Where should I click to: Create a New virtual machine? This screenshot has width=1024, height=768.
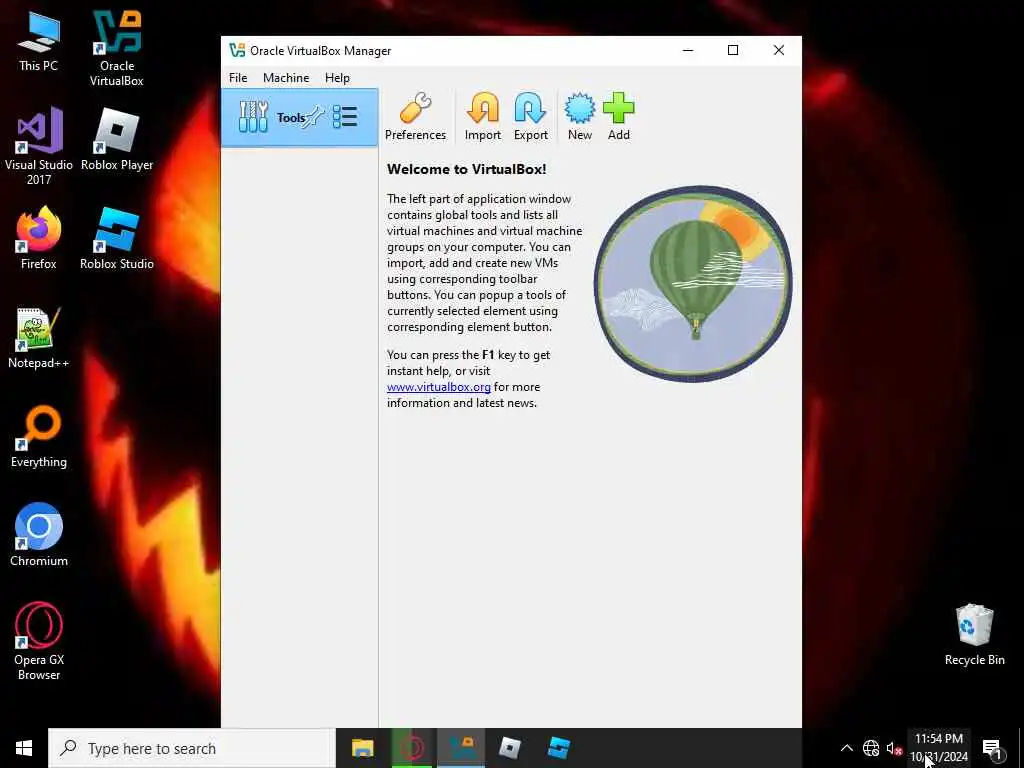click(x=580, y=116)
